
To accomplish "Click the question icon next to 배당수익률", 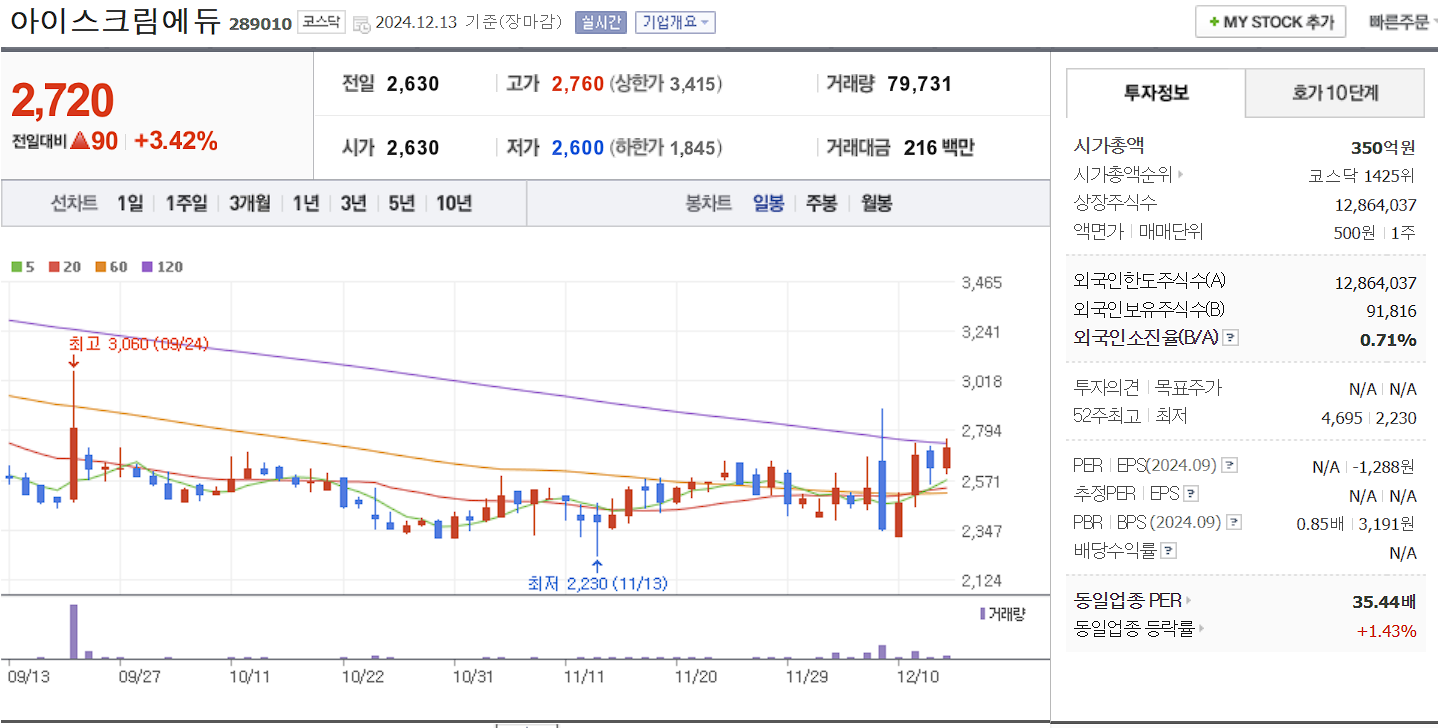I will 1169,550.
